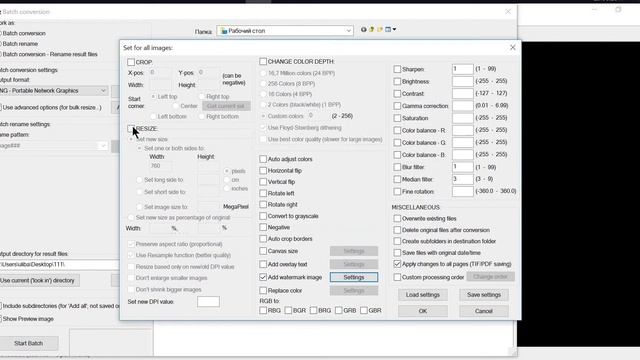Tick Auto adjust colors
This screenshot has height=360, width=640.
[263, 159]
